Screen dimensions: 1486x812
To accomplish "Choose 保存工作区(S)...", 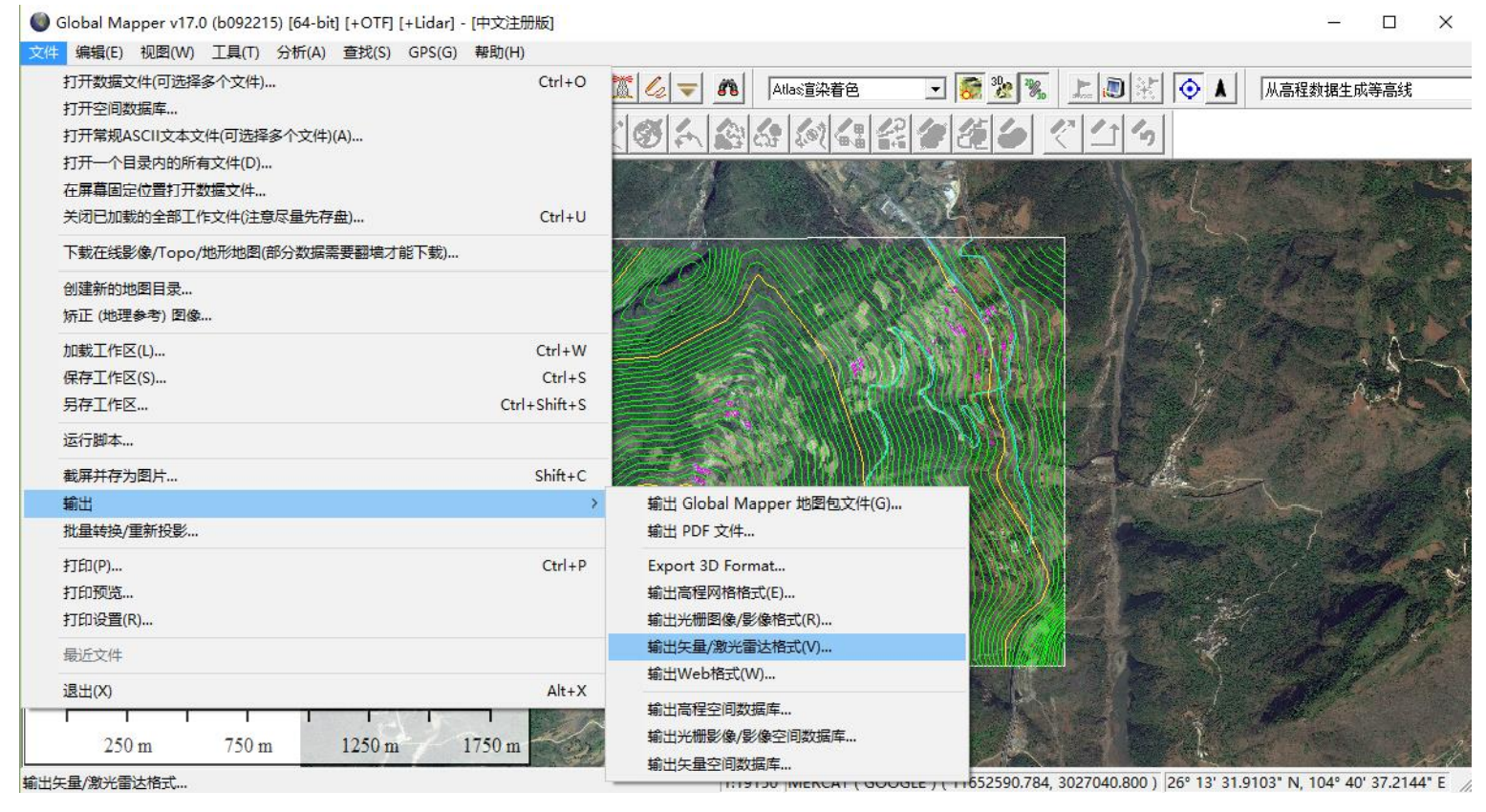I will (x=315, y=377).
